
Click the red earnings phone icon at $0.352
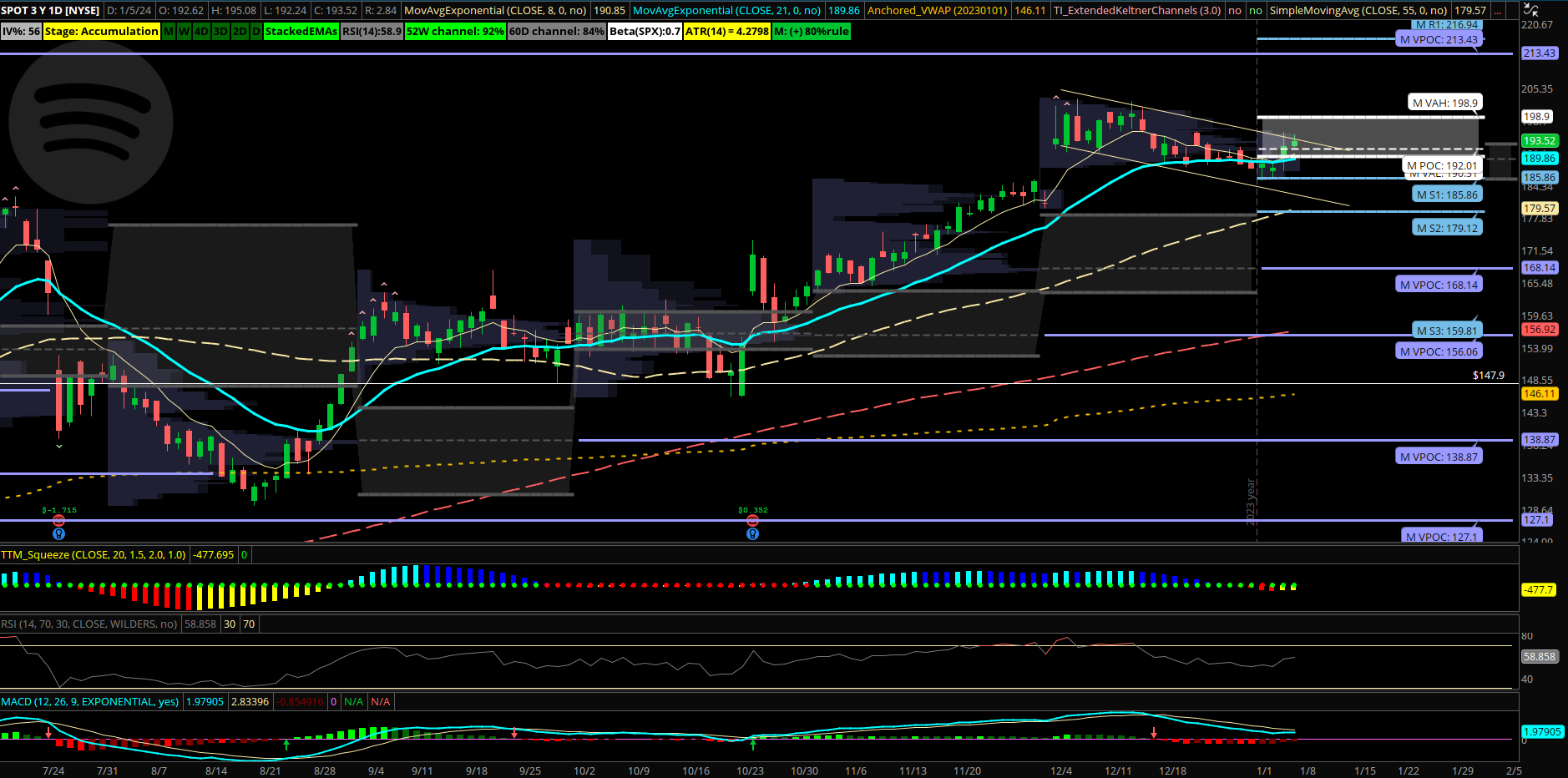(x=752, y=521)
